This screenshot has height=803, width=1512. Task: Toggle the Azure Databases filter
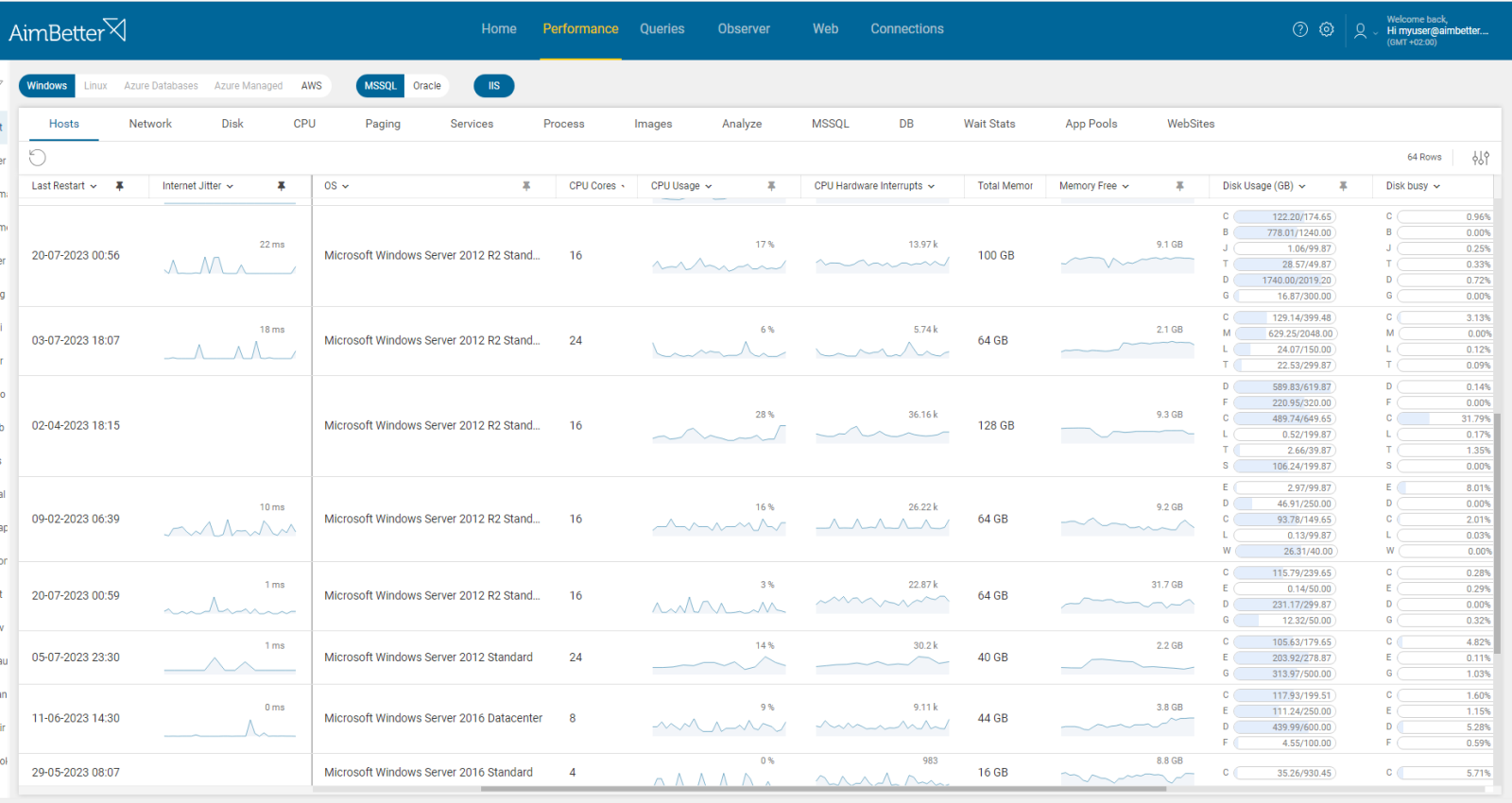(x=161, y=86)
